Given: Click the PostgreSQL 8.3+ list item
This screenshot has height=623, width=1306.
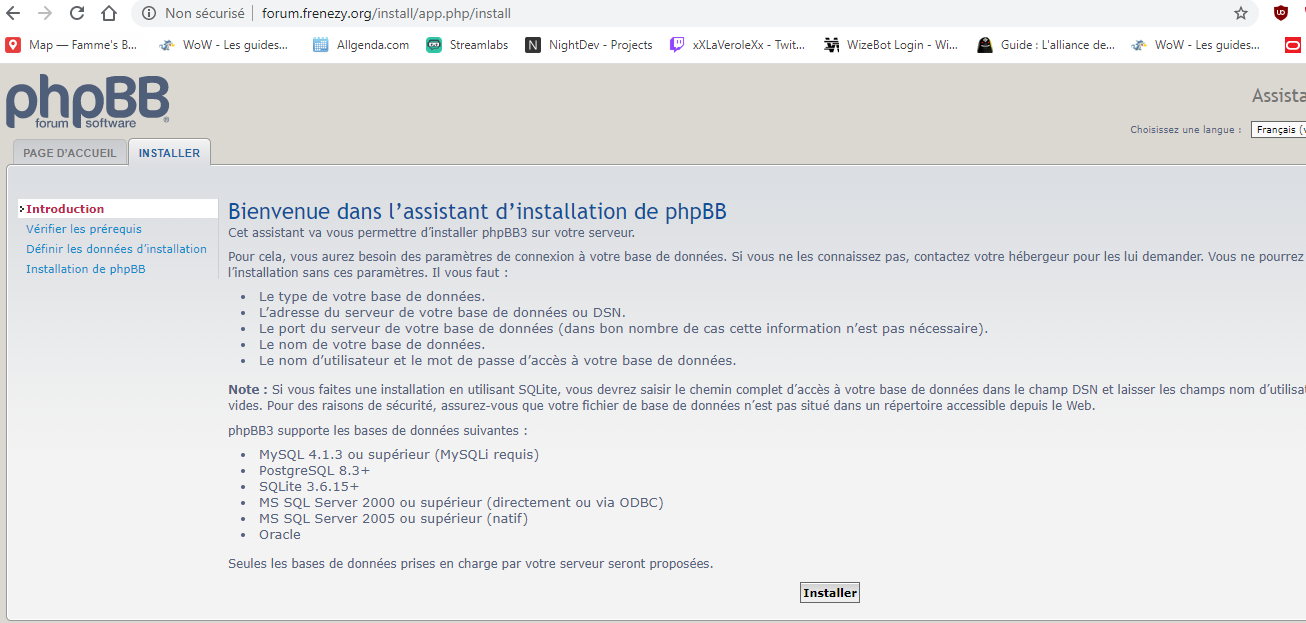Looking at the screenshot, I should click(x=314, y=470).
